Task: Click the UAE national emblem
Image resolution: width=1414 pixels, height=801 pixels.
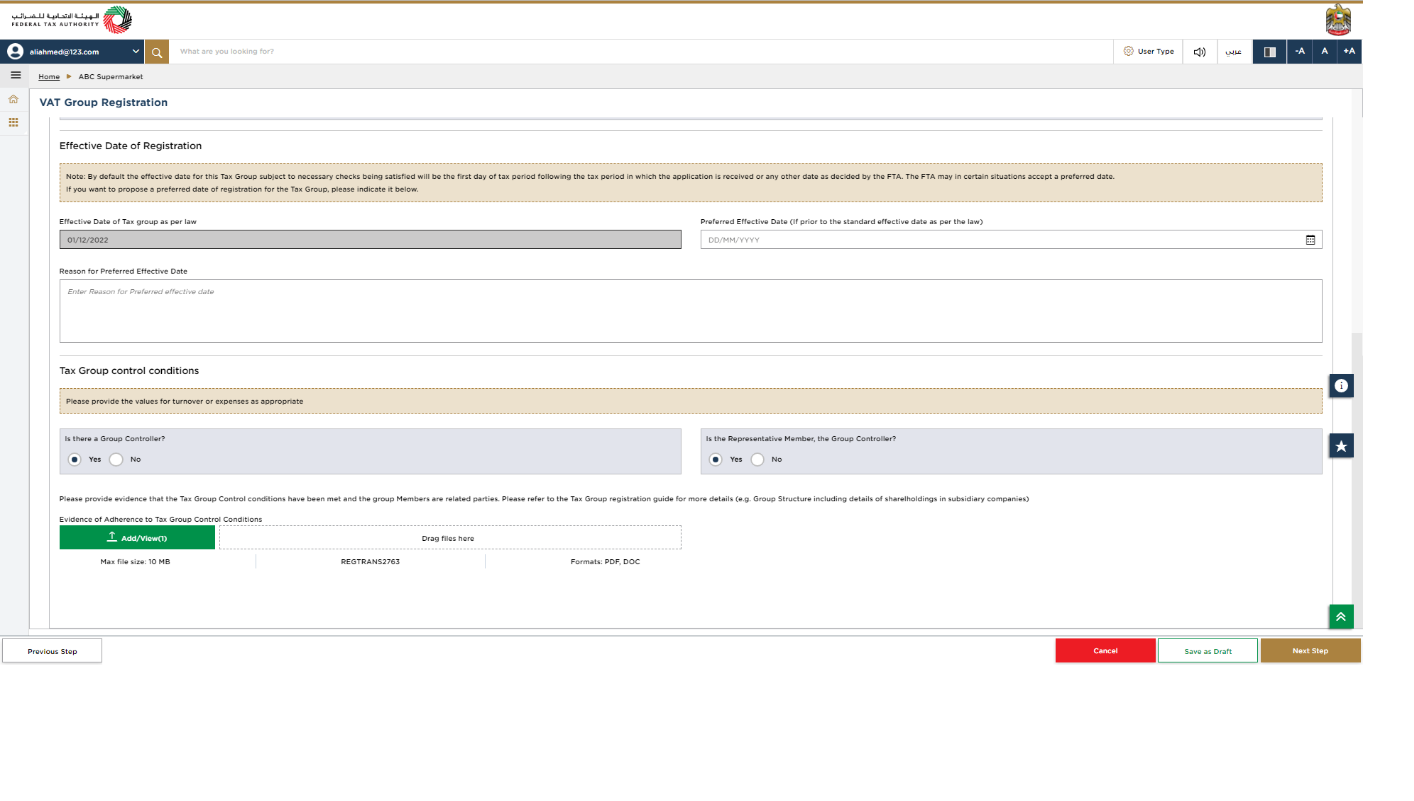Action: coord(1338,20)
